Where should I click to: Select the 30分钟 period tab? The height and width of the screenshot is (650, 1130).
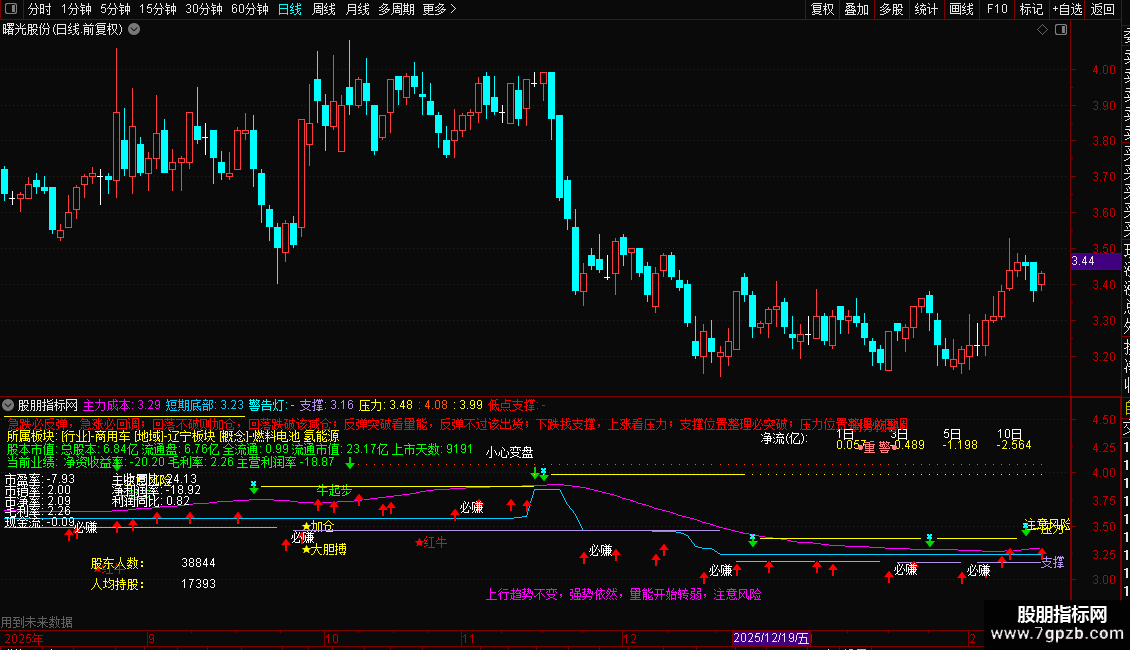(204, 9)
